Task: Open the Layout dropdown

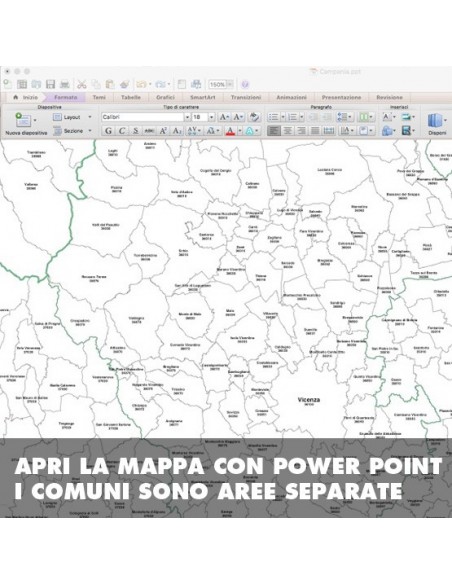Action: point(72,117)
